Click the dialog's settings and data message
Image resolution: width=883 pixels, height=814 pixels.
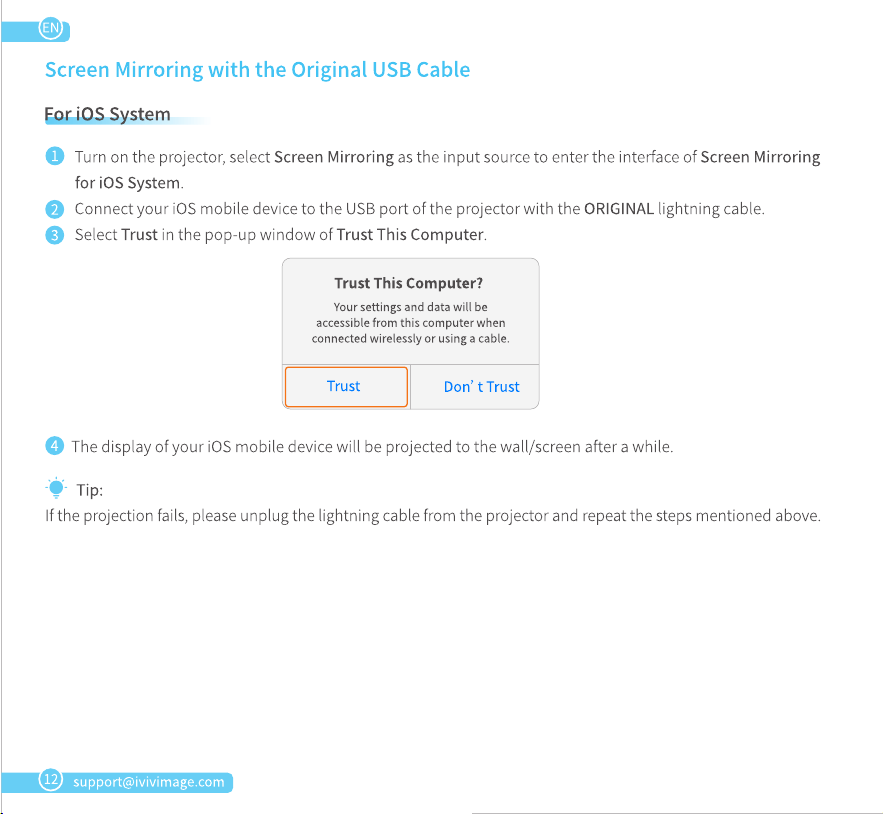[411, 323]
